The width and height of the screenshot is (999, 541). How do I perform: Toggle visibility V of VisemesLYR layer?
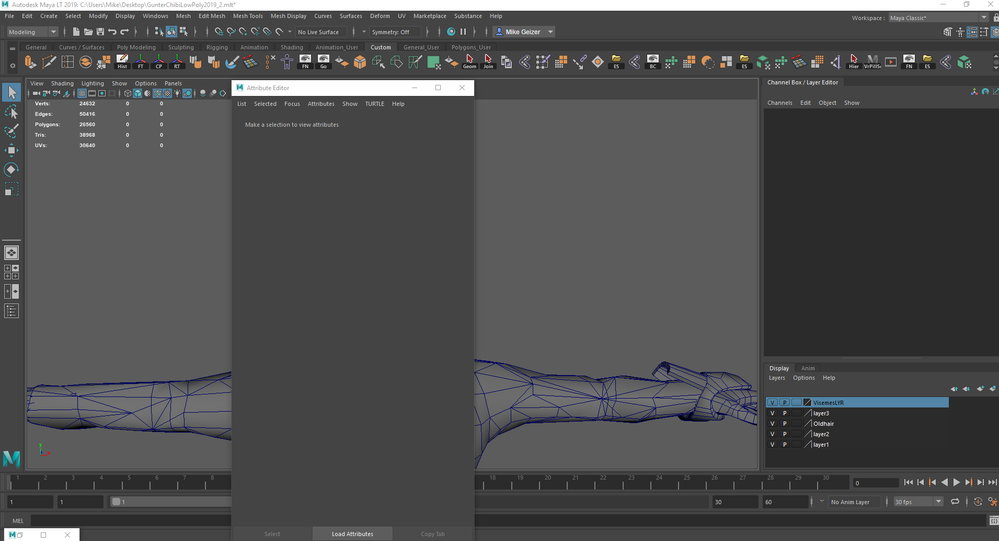tap(772, 403)
